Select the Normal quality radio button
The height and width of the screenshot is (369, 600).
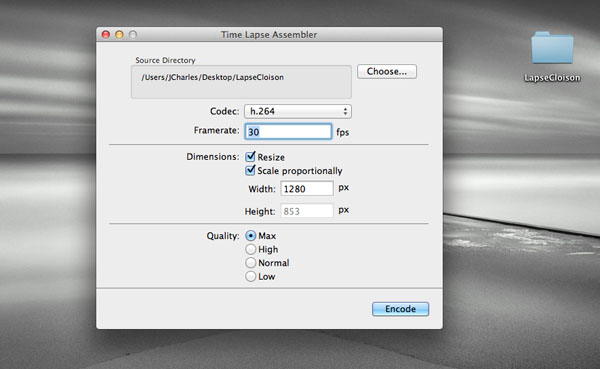(251, 263)
